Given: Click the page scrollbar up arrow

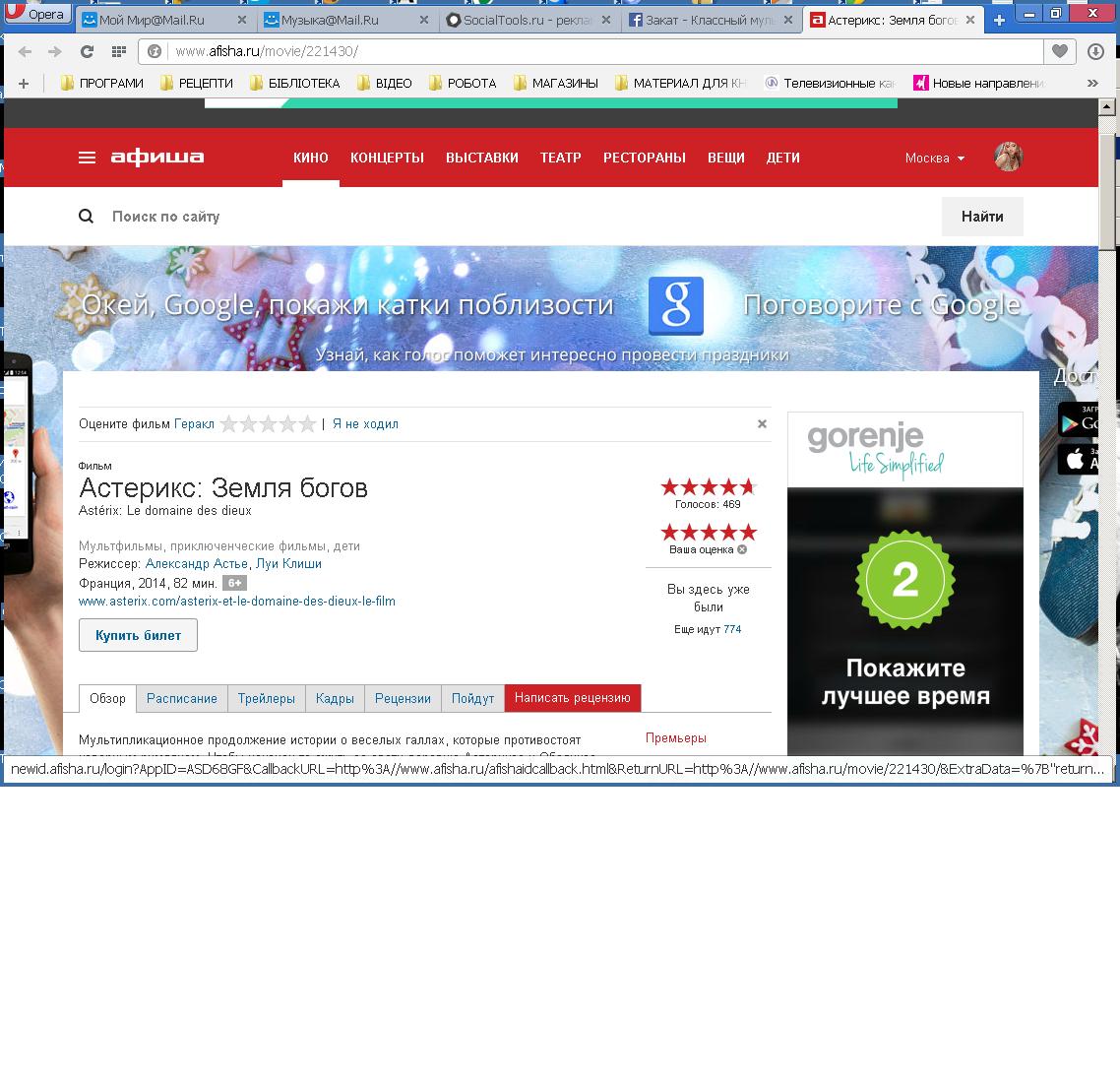Looking at the screenshot, I should click(1106, 107).
